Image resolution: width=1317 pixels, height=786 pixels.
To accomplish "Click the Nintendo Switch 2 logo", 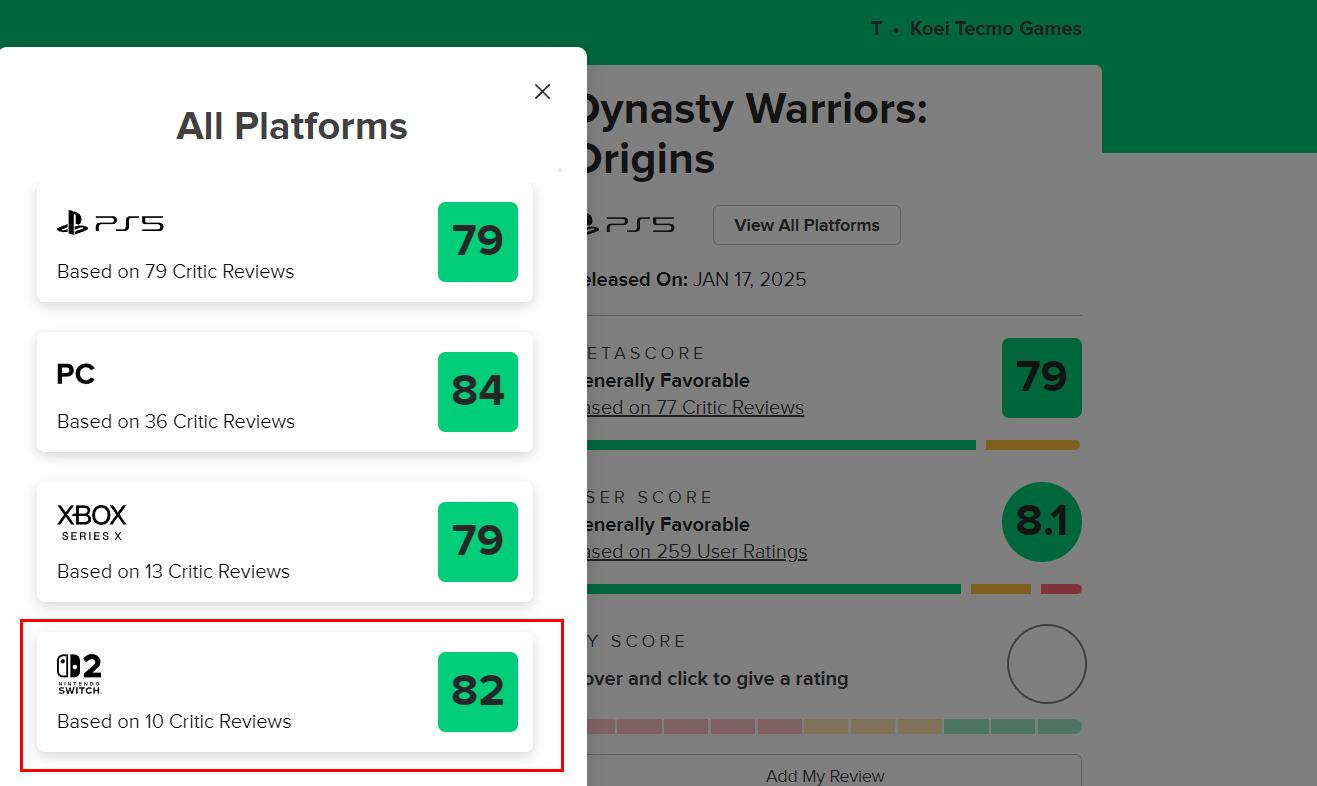I will (79, 674).
